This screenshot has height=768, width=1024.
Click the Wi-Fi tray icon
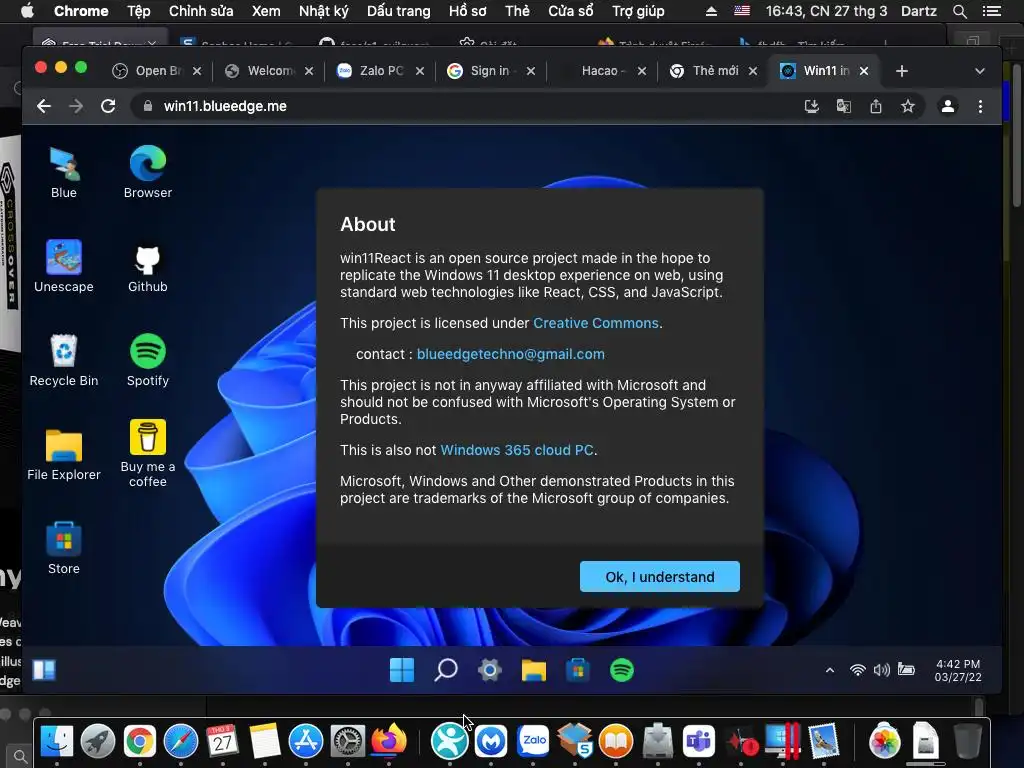[x=857, y=670]
